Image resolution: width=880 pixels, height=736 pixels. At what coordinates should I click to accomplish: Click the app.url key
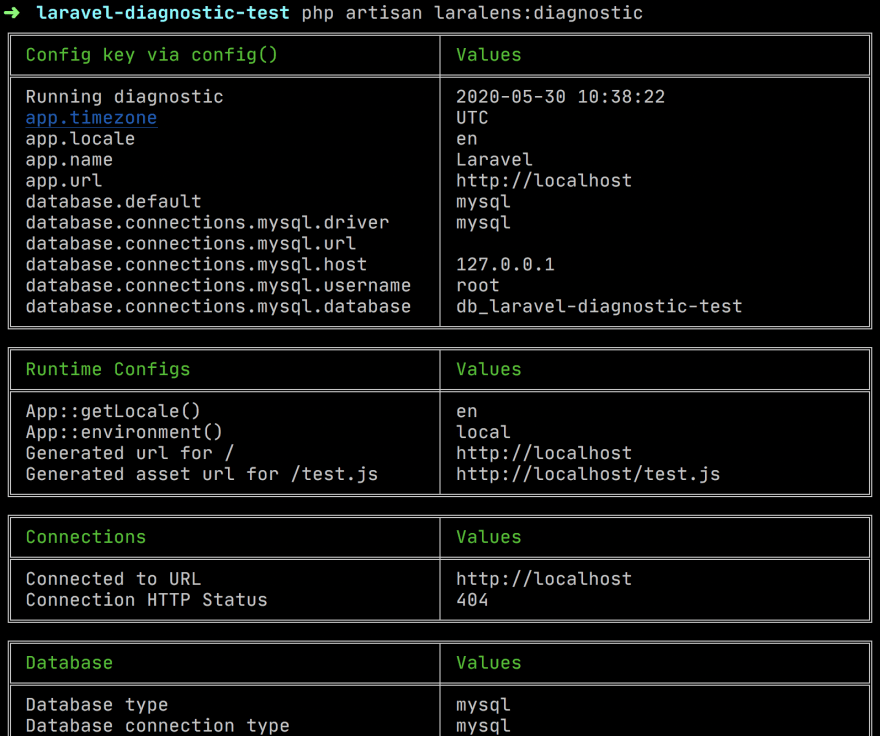(64, 181)
